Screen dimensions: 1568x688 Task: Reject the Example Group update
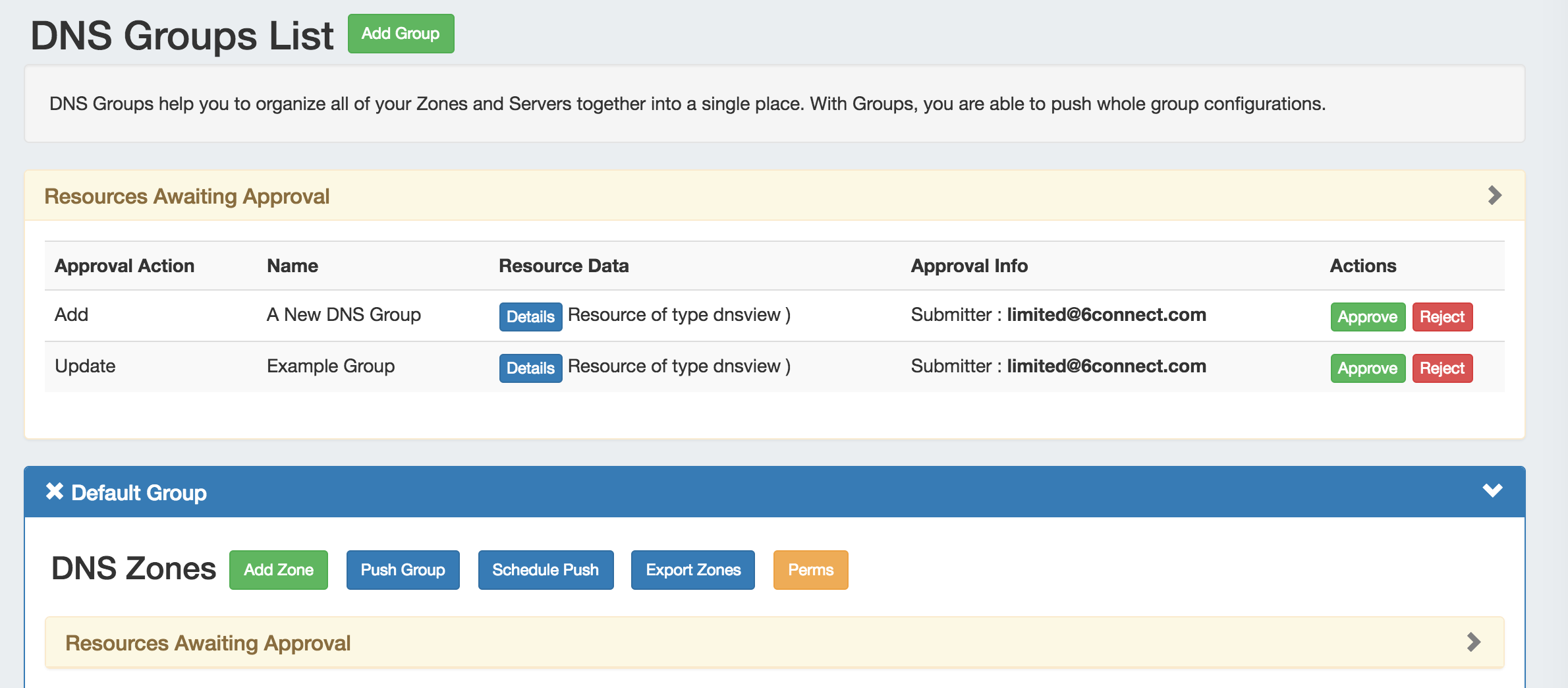click(1442, 368)
